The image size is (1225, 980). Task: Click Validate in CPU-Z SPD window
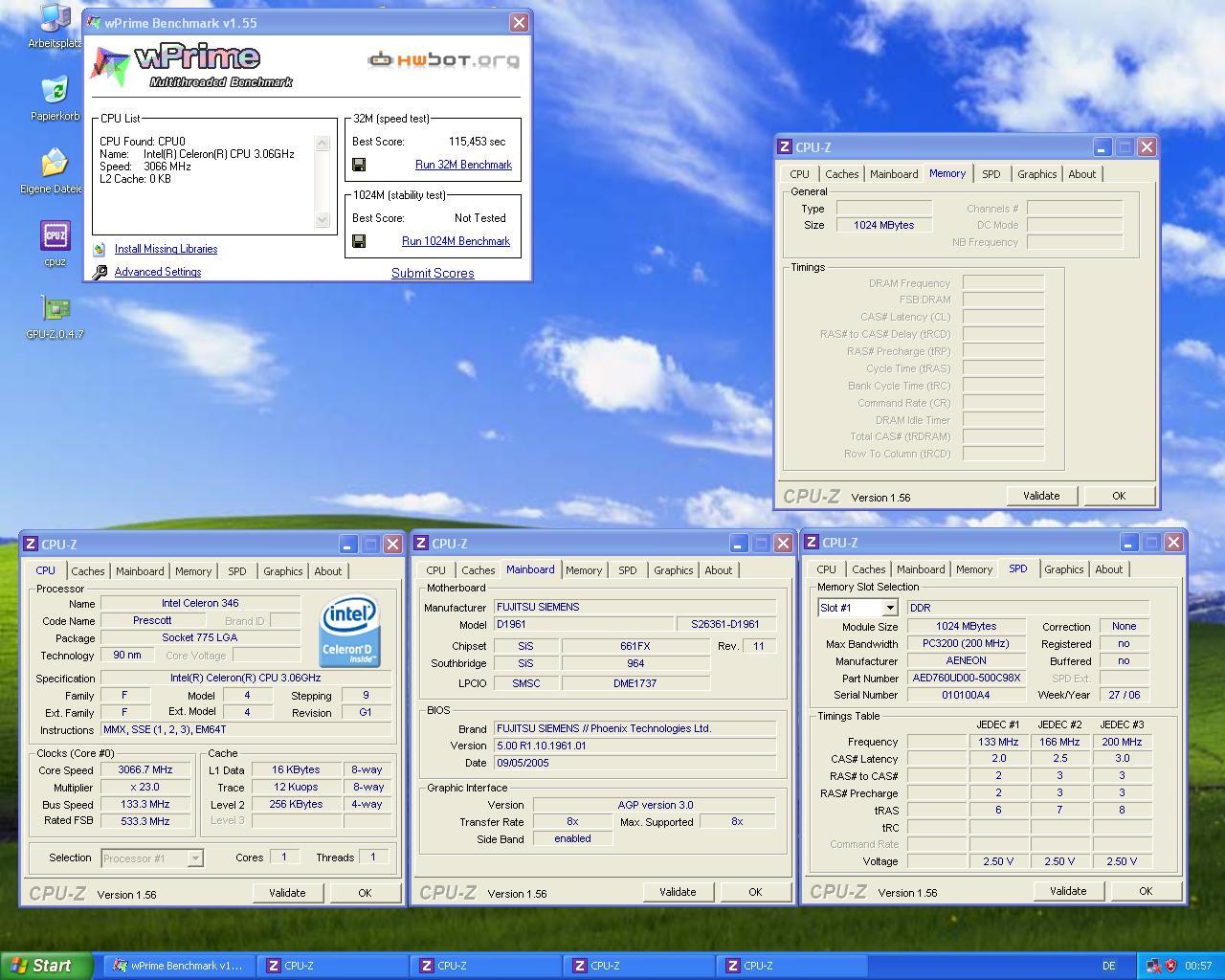[x=1068, y=891]
